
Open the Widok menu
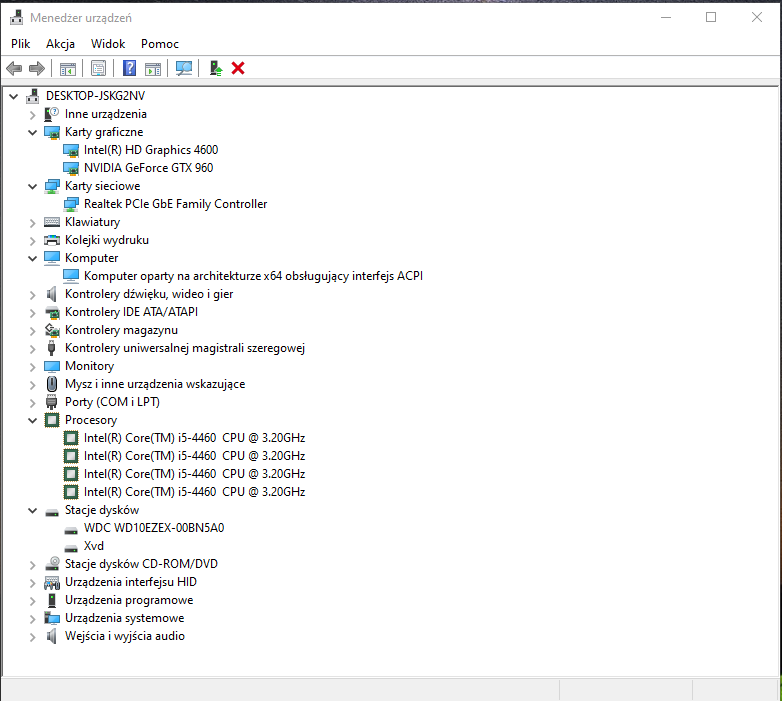[x=108, y=44]
